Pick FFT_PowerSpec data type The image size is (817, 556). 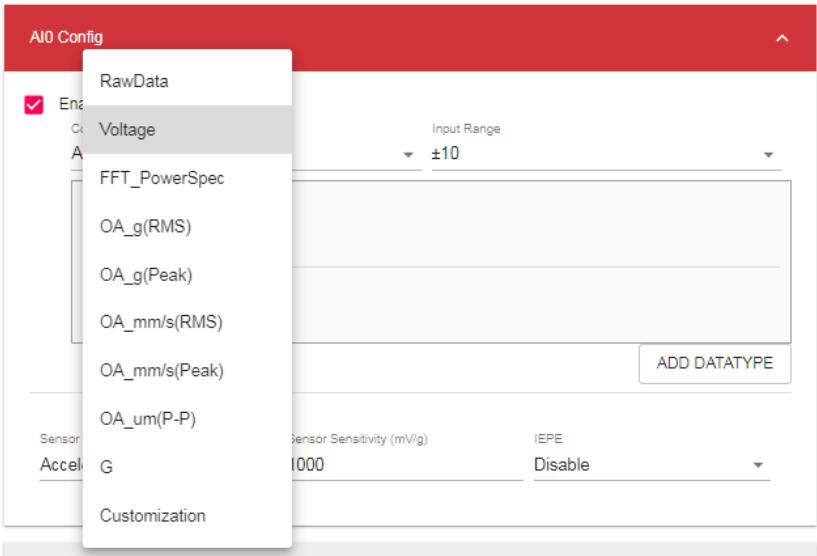click(x=187, y=178)
